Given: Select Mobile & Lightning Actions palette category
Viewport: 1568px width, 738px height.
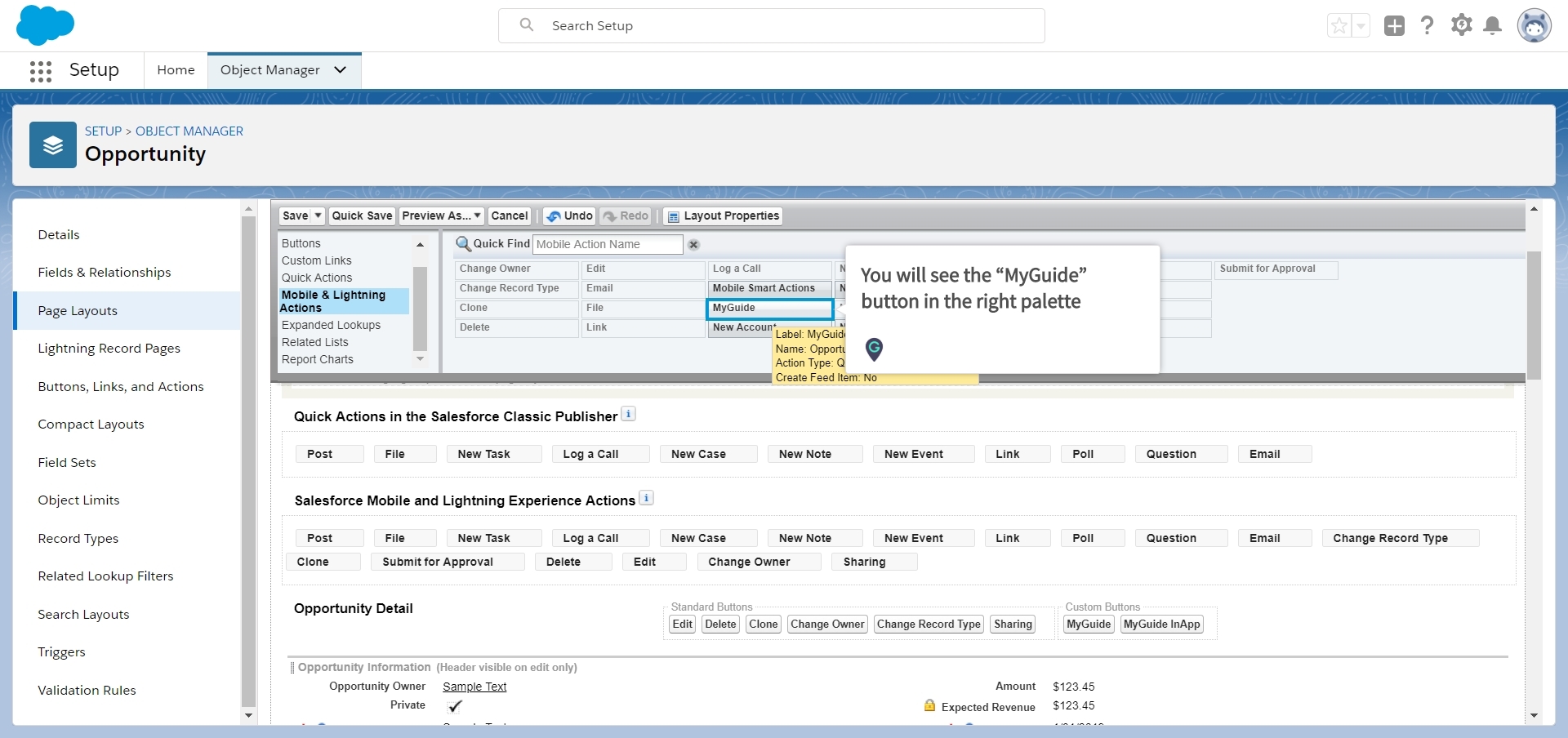Looking at the screenshot, I should tap(344, 301).
